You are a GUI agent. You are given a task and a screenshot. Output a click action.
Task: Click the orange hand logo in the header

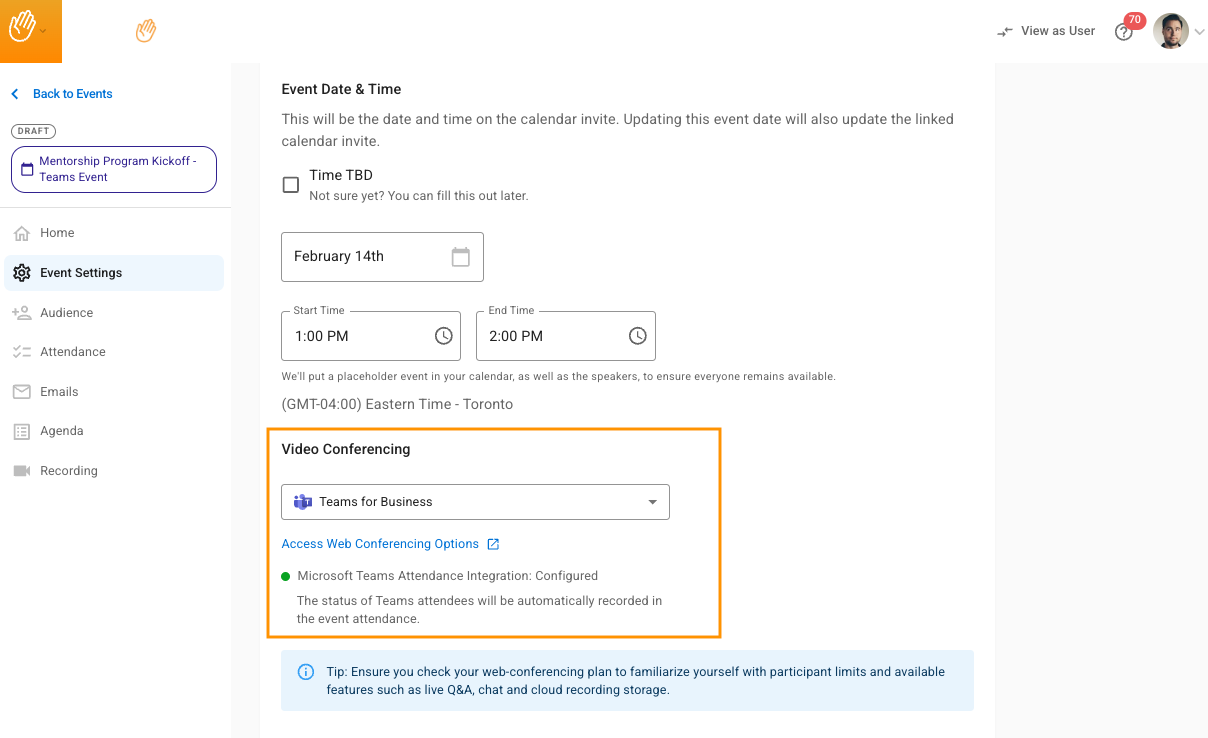pos(146,31)
